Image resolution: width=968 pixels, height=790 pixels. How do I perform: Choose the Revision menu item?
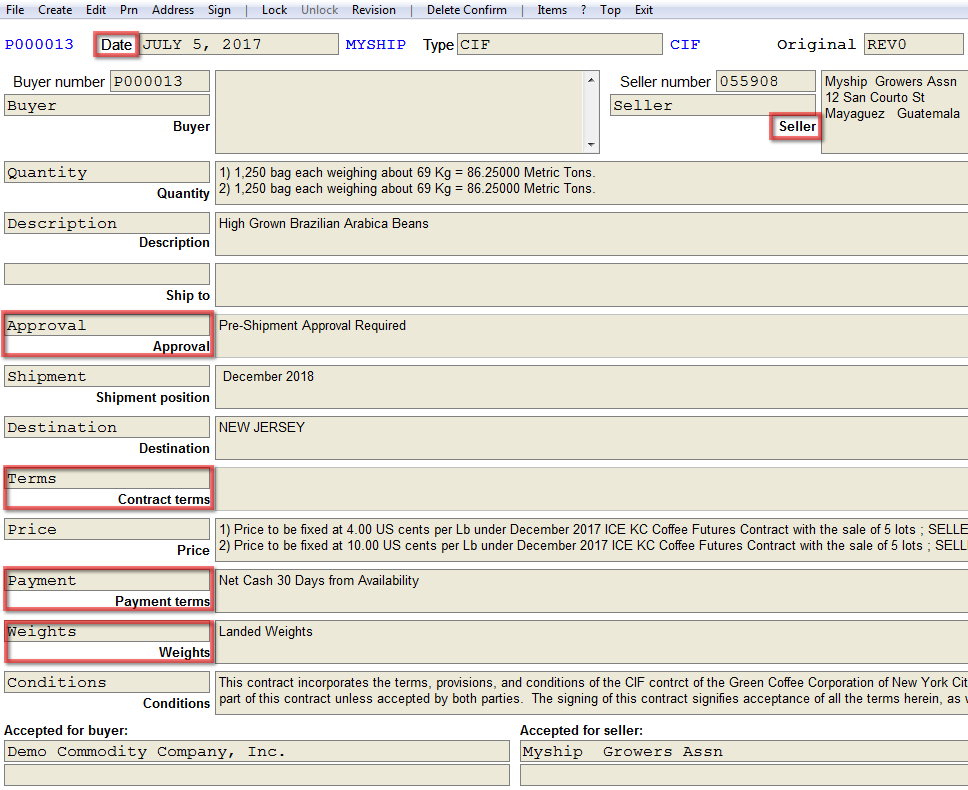(373, 10)
